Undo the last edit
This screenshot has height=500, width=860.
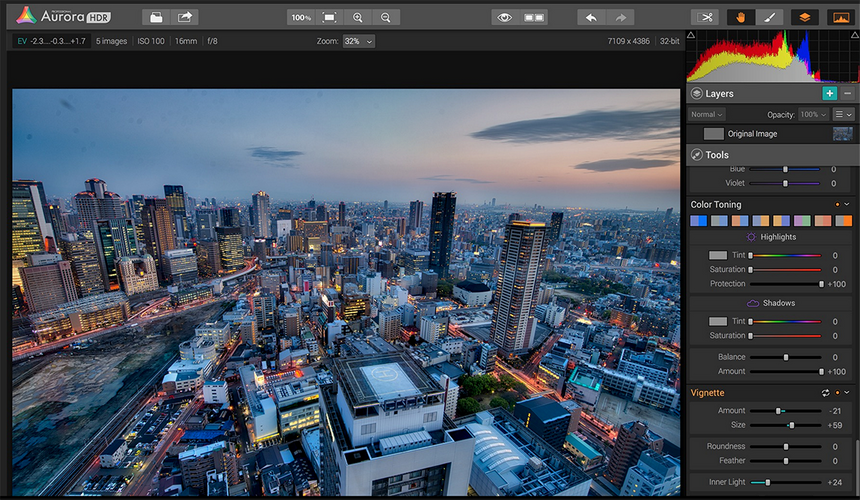pyautogui.click(x=591, y=18)
